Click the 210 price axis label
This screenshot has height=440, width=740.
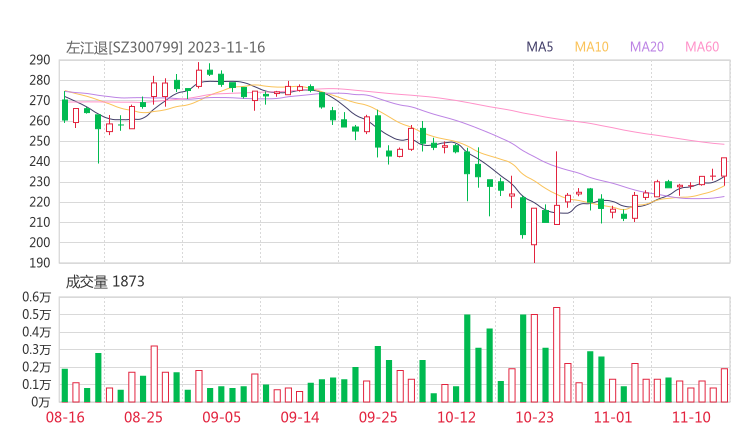pos(40,222)
